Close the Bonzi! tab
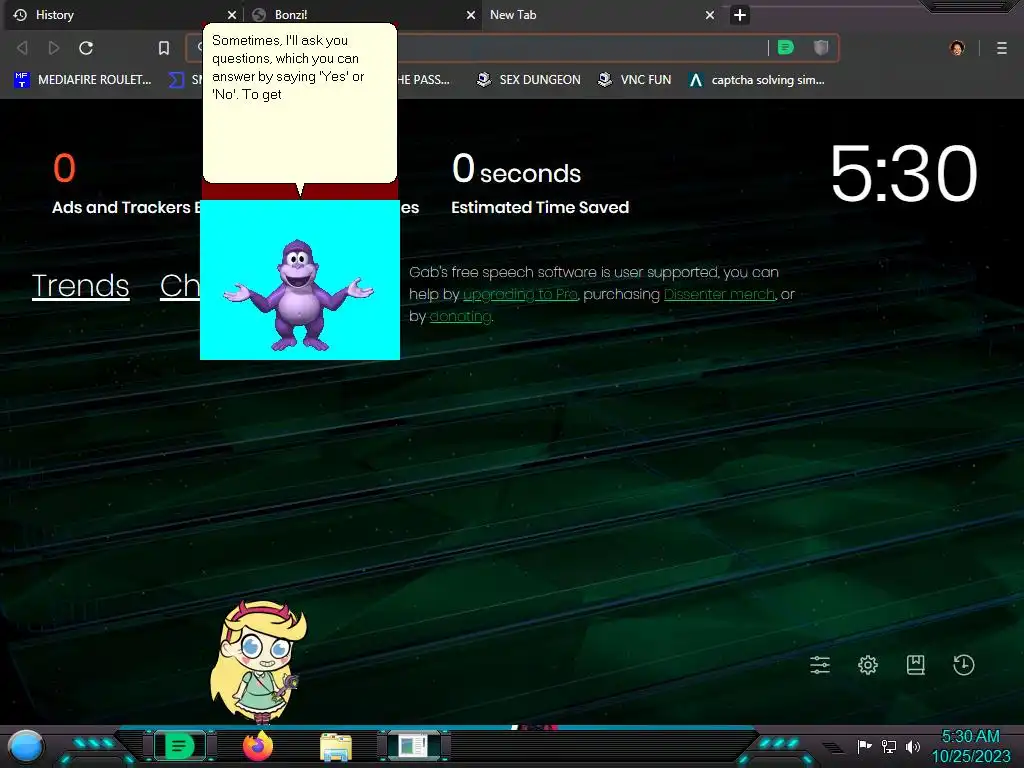 471,15
